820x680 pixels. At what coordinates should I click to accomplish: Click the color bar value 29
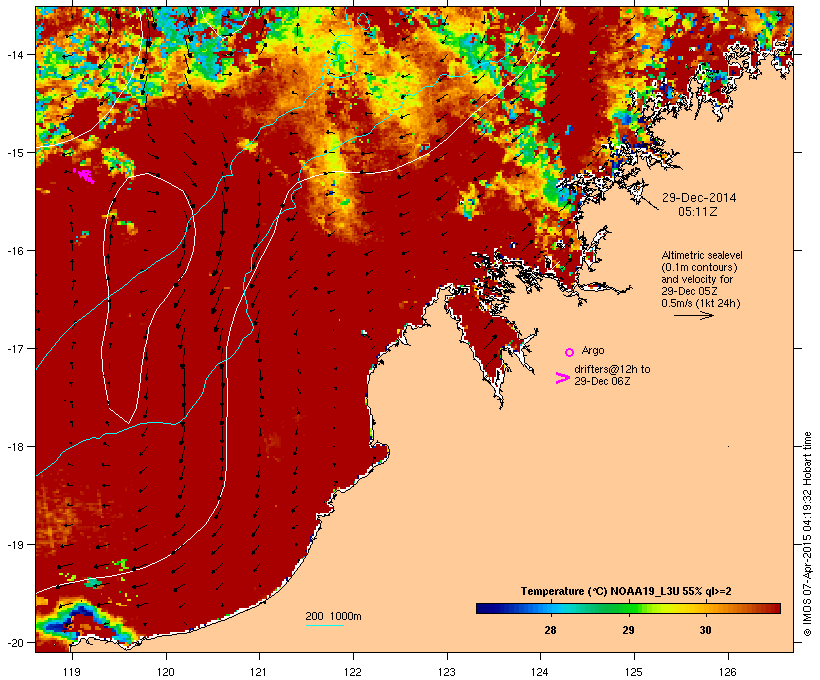point(628,630)
